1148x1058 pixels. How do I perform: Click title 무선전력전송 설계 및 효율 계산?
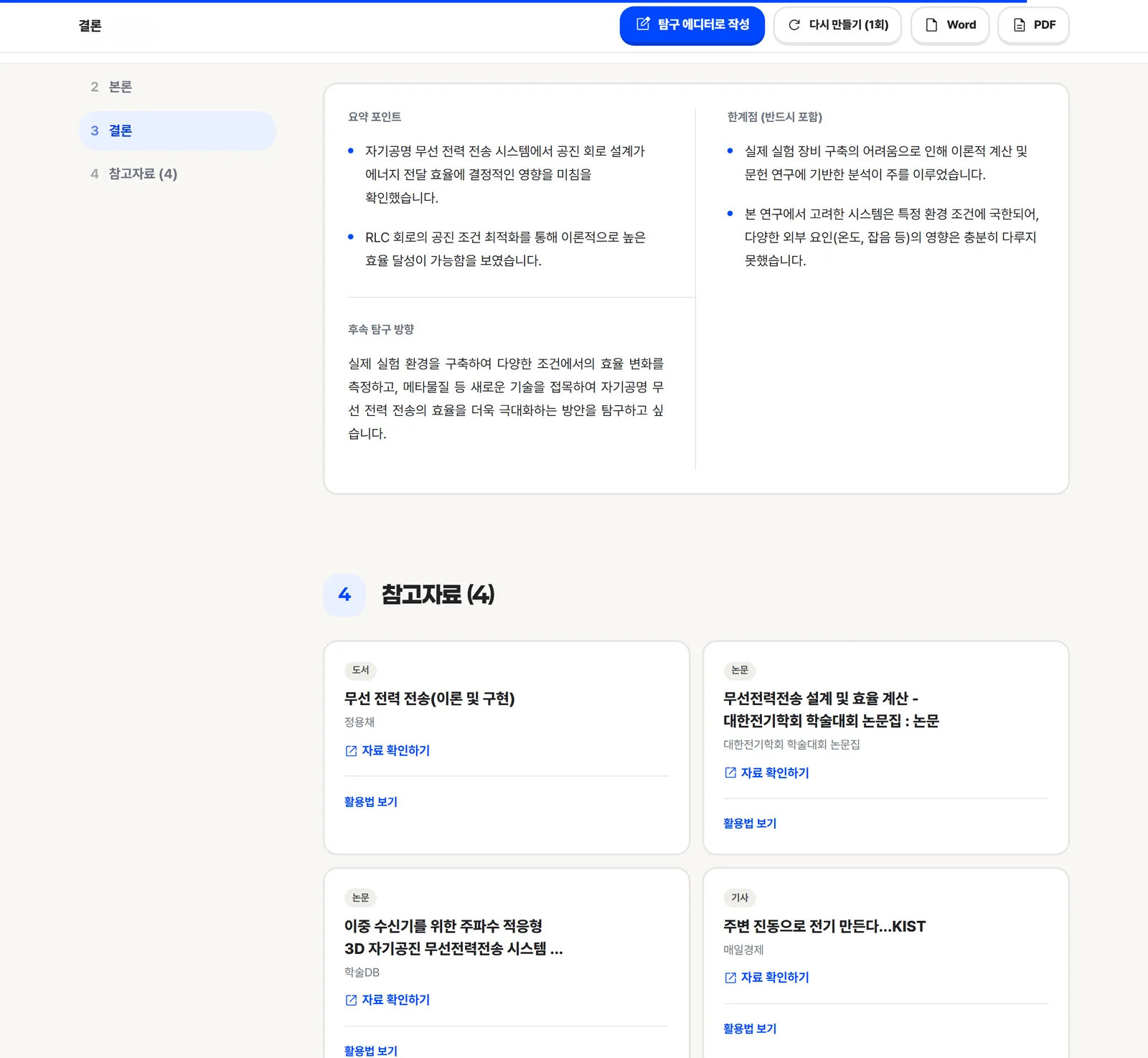831,709
